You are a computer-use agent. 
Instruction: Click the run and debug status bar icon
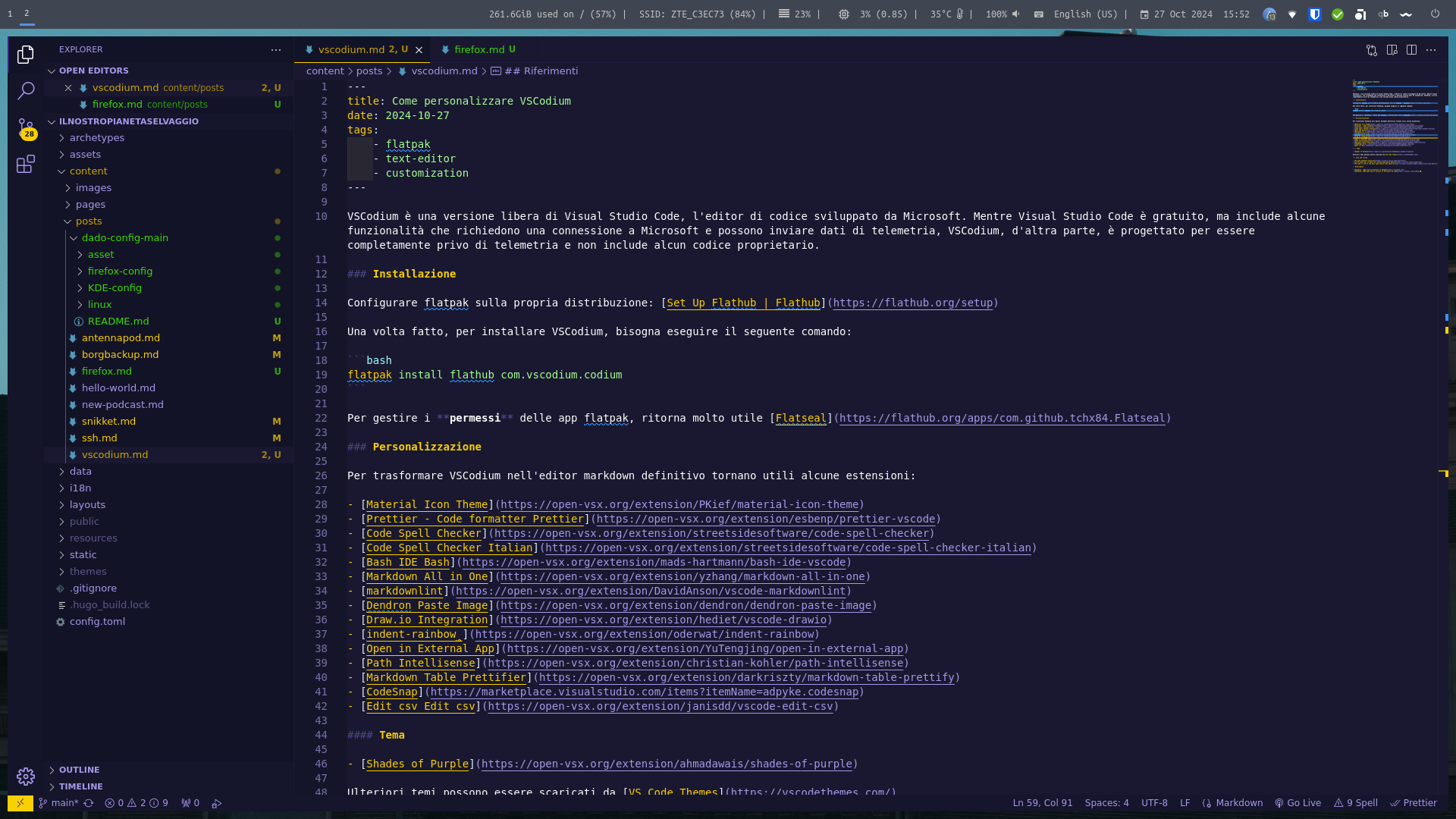[x=216, y=803]
